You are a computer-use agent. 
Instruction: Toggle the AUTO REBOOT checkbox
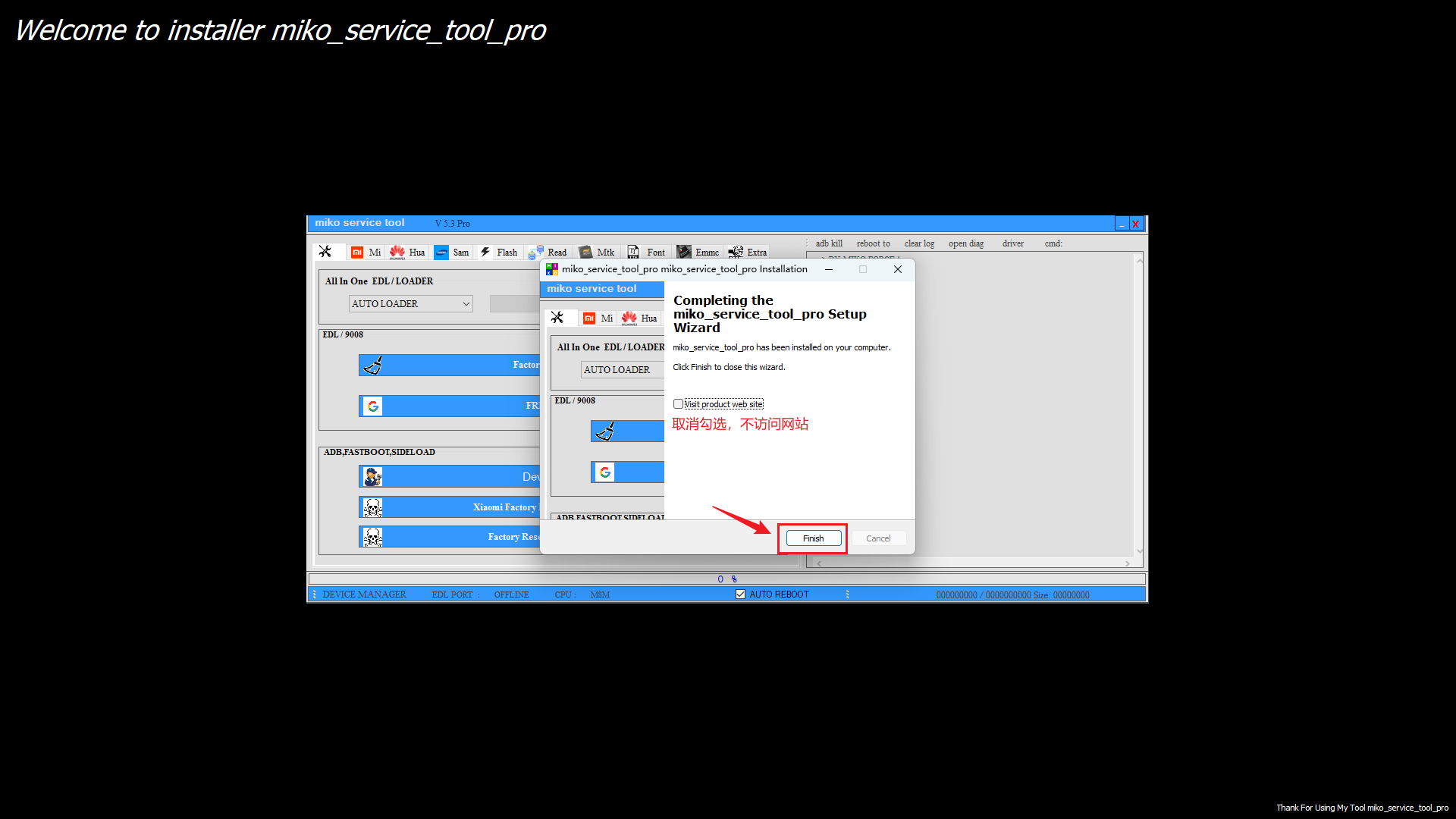click(740, 595)
